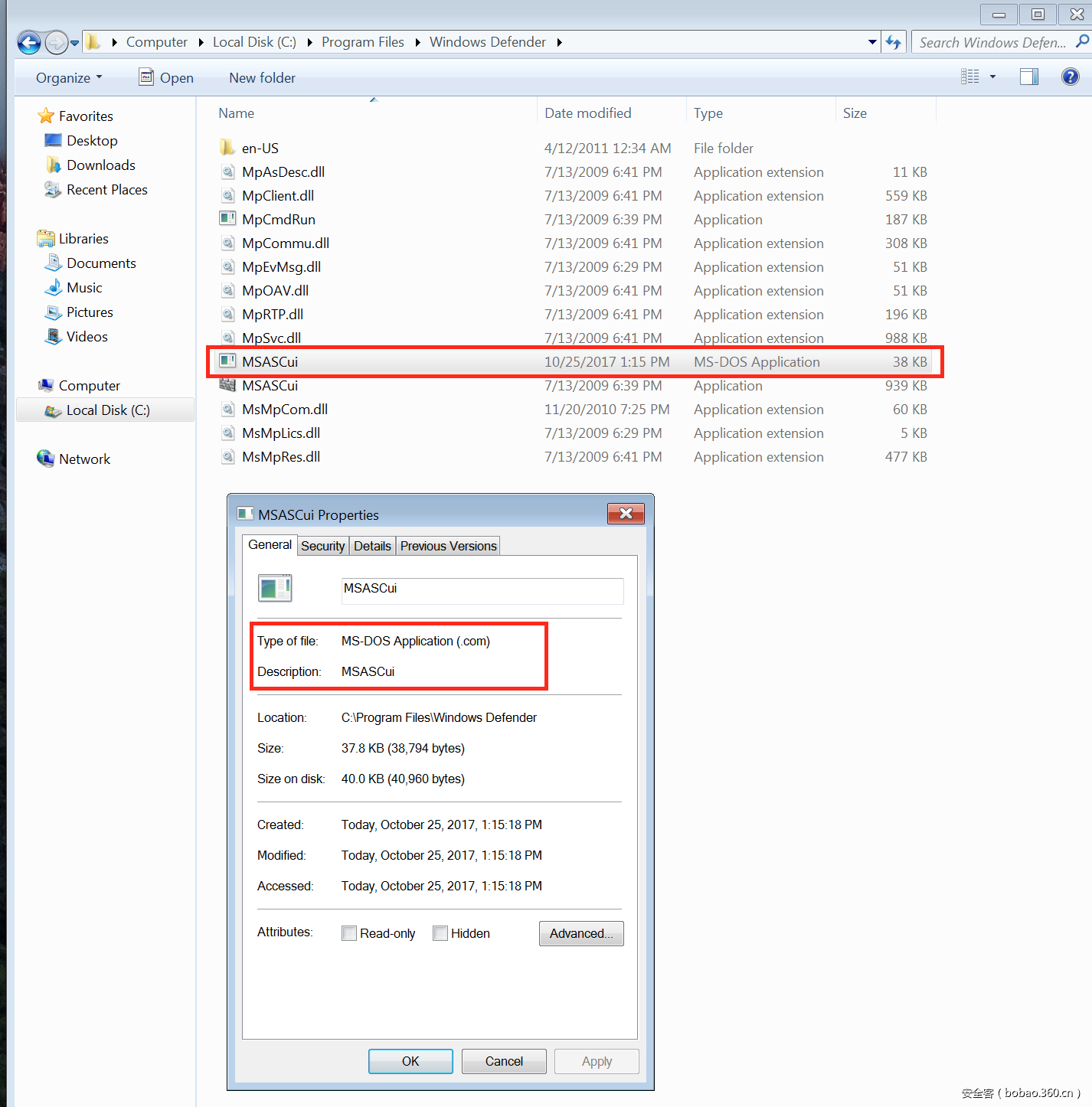Check the Hidden attribute checkbox
This screenshot has height=1107, width=1092.
(x=440, y=933)
